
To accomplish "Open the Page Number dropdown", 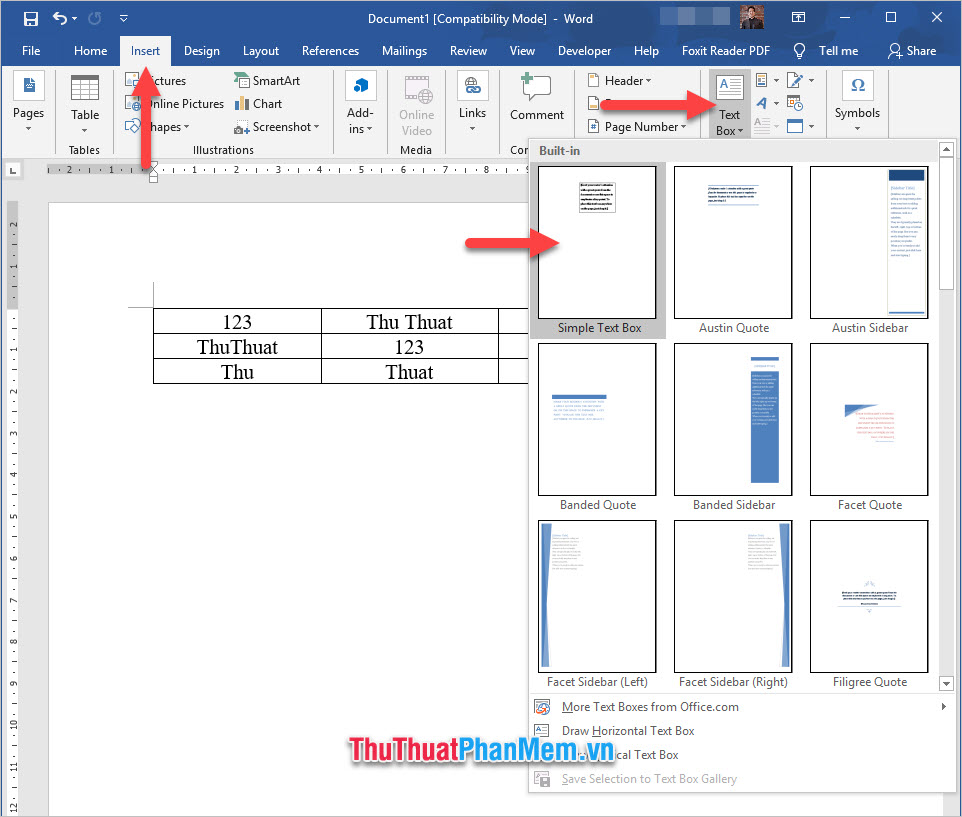I will pyautogui.click(x=637, y=127).
